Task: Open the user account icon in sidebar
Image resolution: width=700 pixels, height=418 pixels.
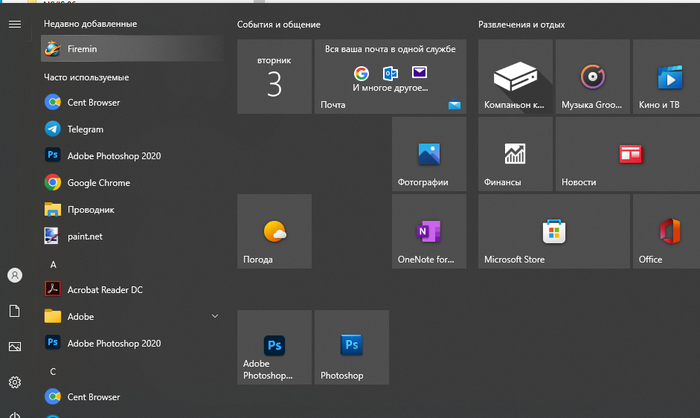Action: (x=15, y=275)
